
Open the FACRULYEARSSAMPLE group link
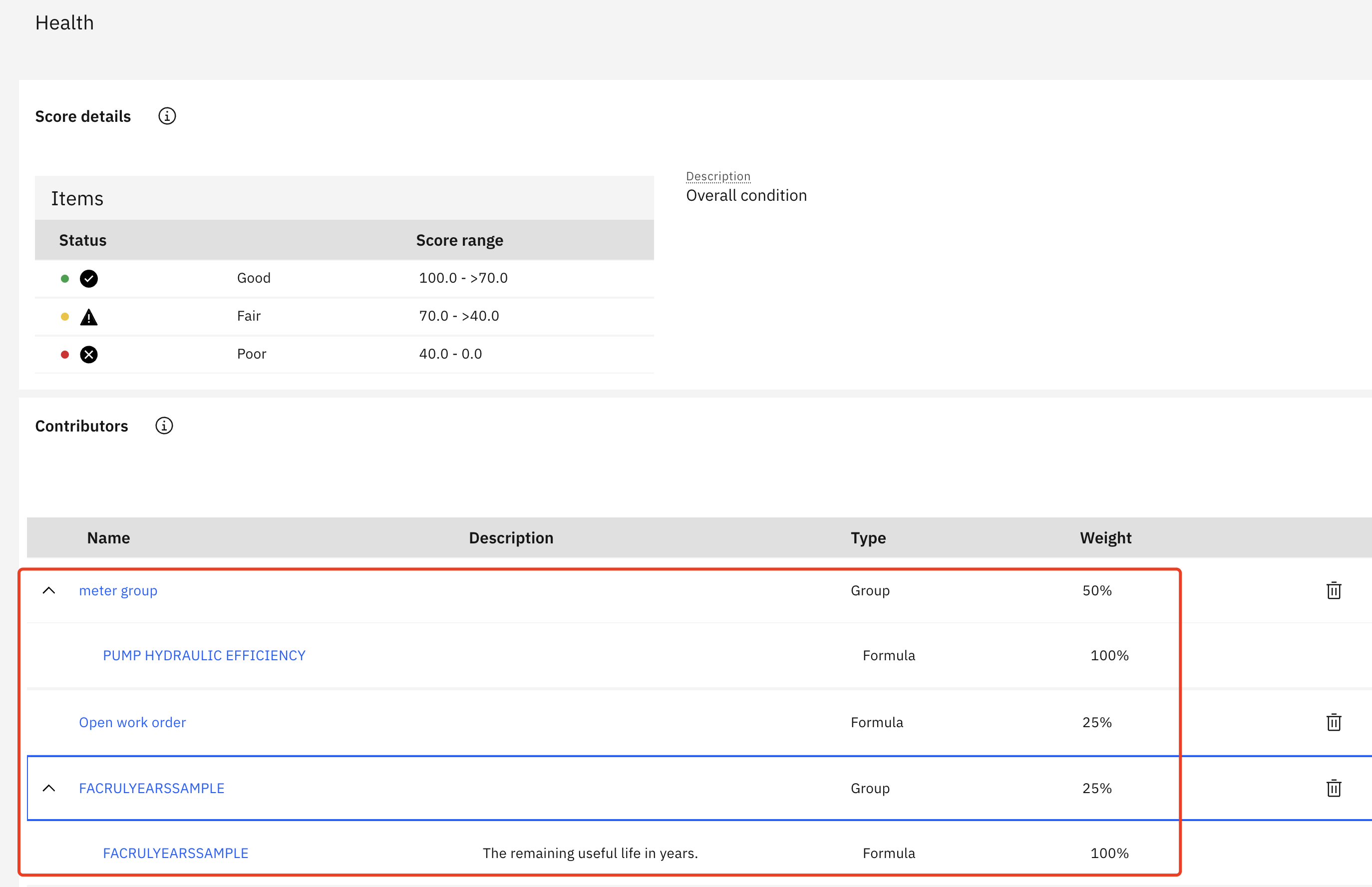(151, 788)
